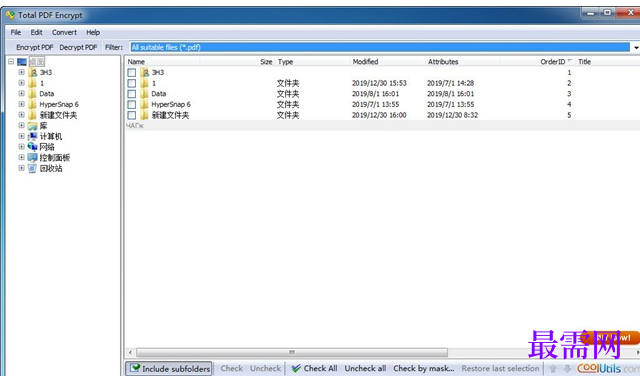The image size is (640, 376).
Task: Sort by Attributes column header
Action: pos(443,62)
